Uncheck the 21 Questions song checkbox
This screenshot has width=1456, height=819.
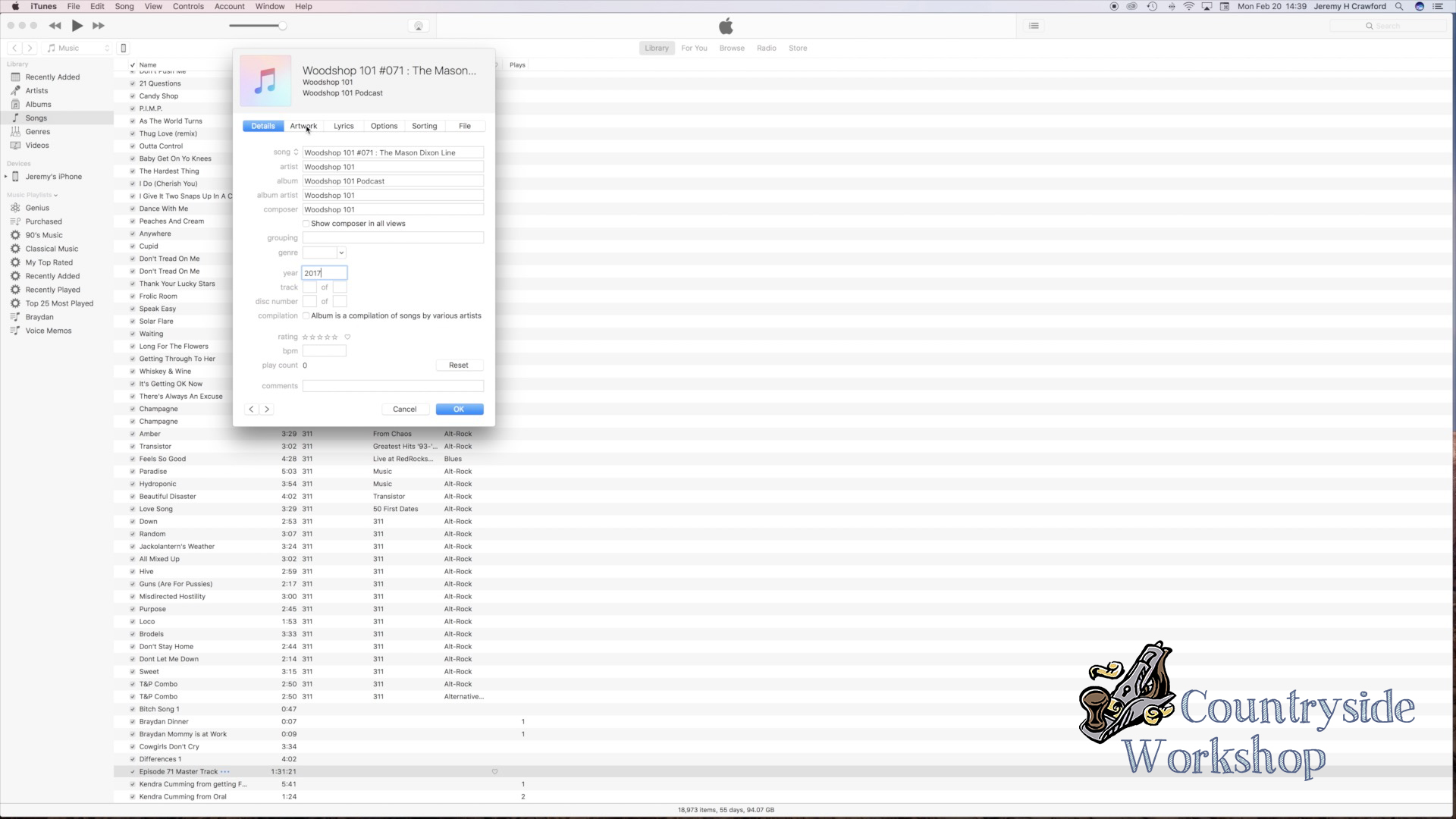133,83
